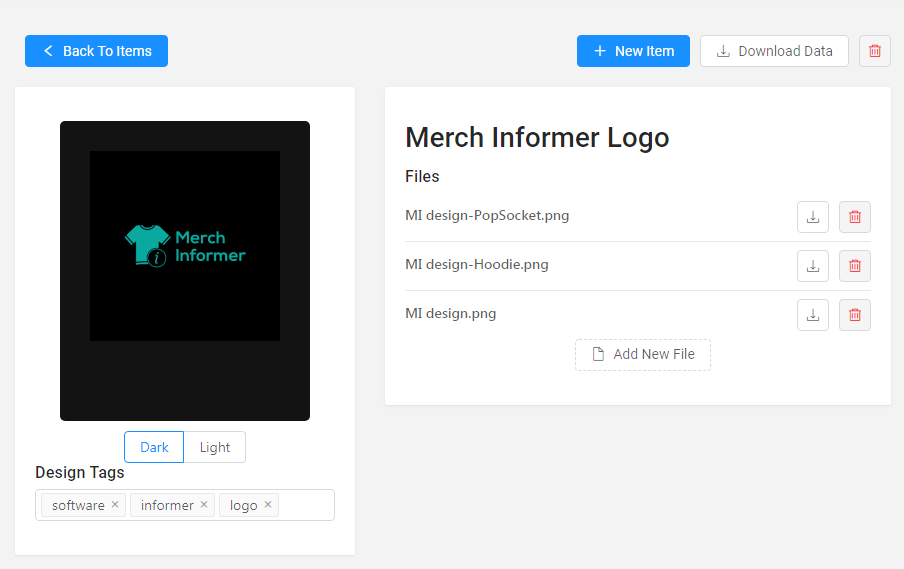904x569 pixels.
Task: Switch preview to Dark background
Action: coord(154,447)
